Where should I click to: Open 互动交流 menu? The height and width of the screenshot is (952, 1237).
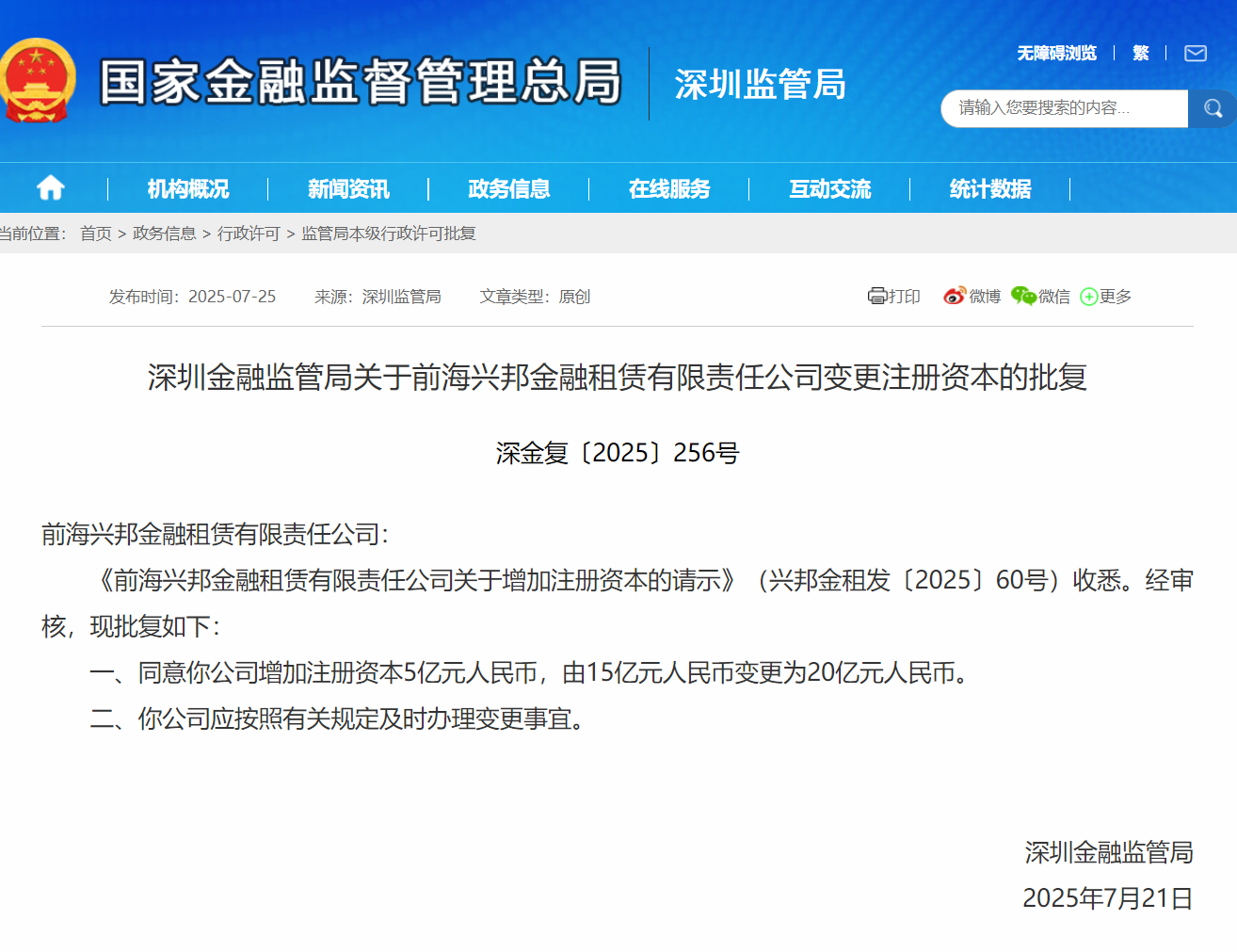[x=830, y=189]
